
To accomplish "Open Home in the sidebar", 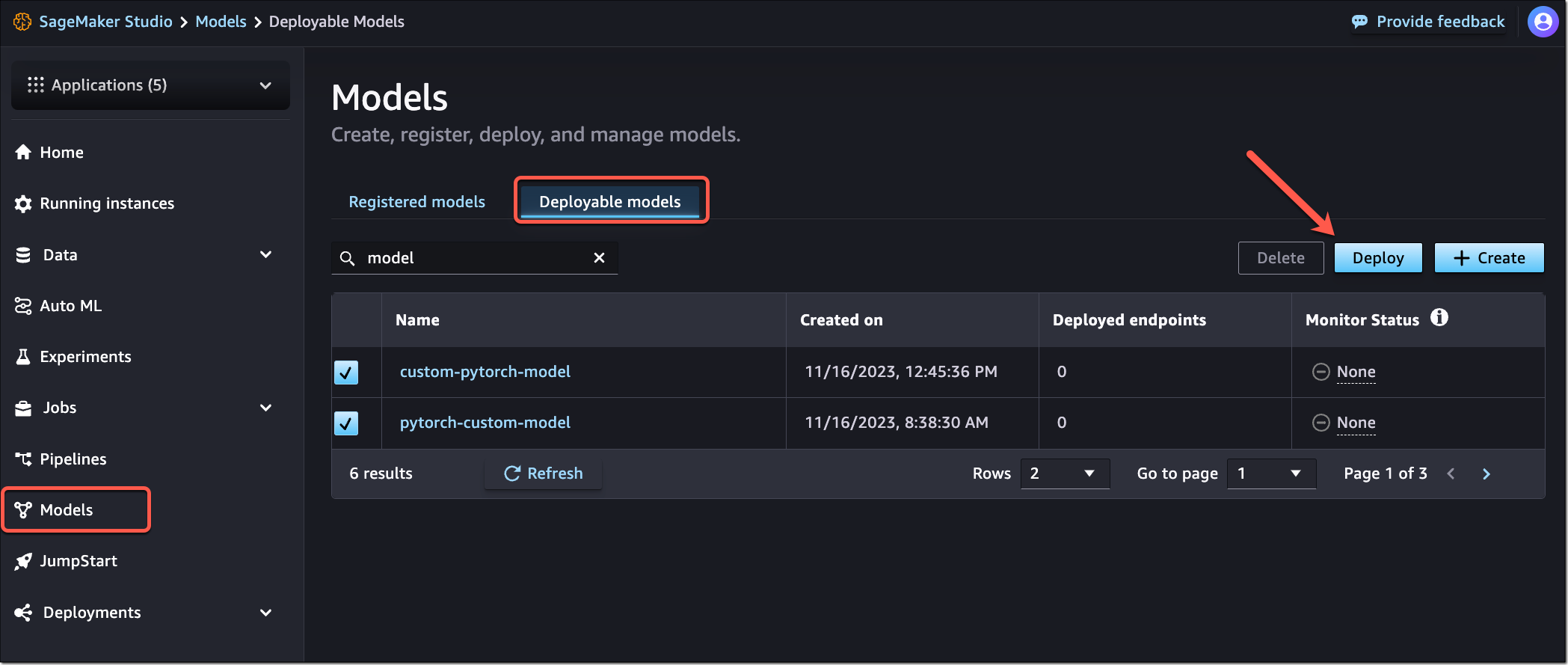I will point(61,153).
